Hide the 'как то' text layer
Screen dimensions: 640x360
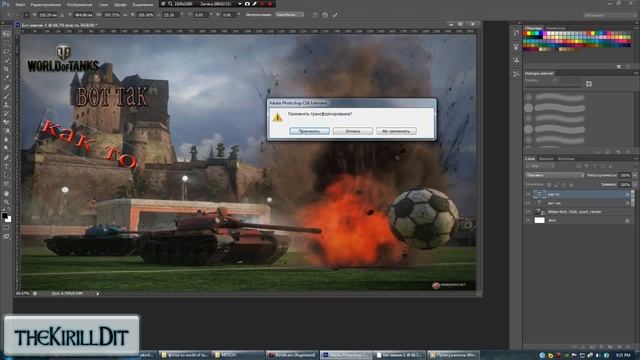tap(528, 194)
